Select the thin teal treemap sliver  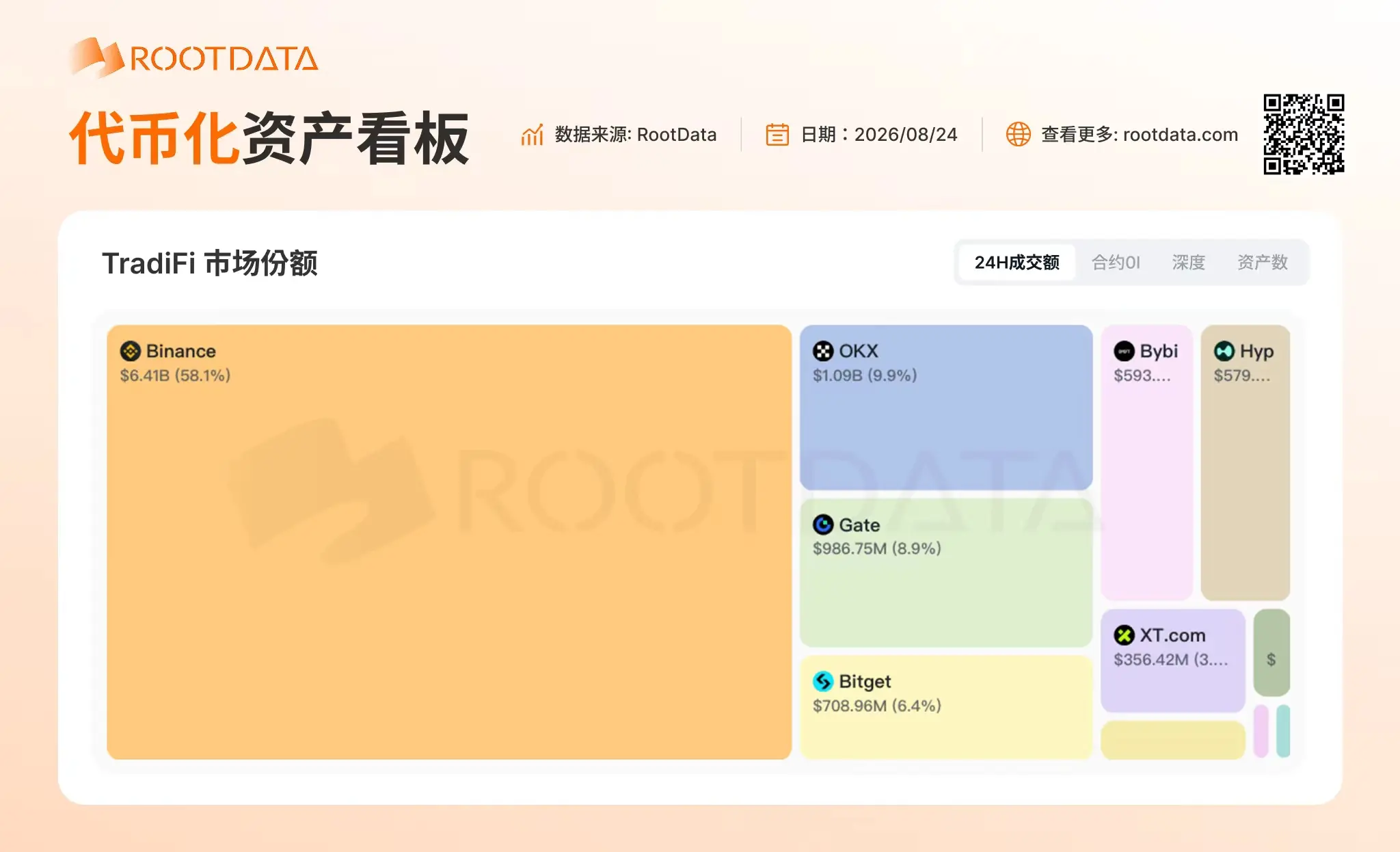point(1283,731)
